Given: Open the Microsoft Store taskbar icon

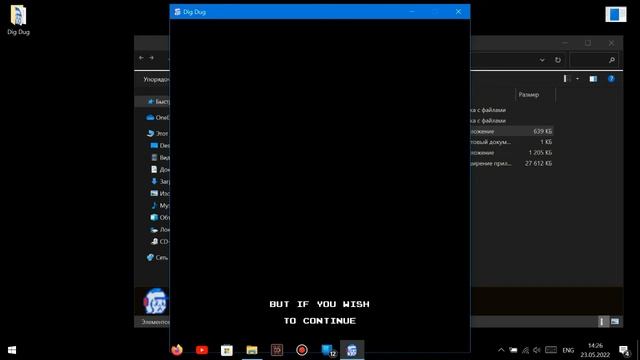Looking at the screenshot, I should point(227,350).
